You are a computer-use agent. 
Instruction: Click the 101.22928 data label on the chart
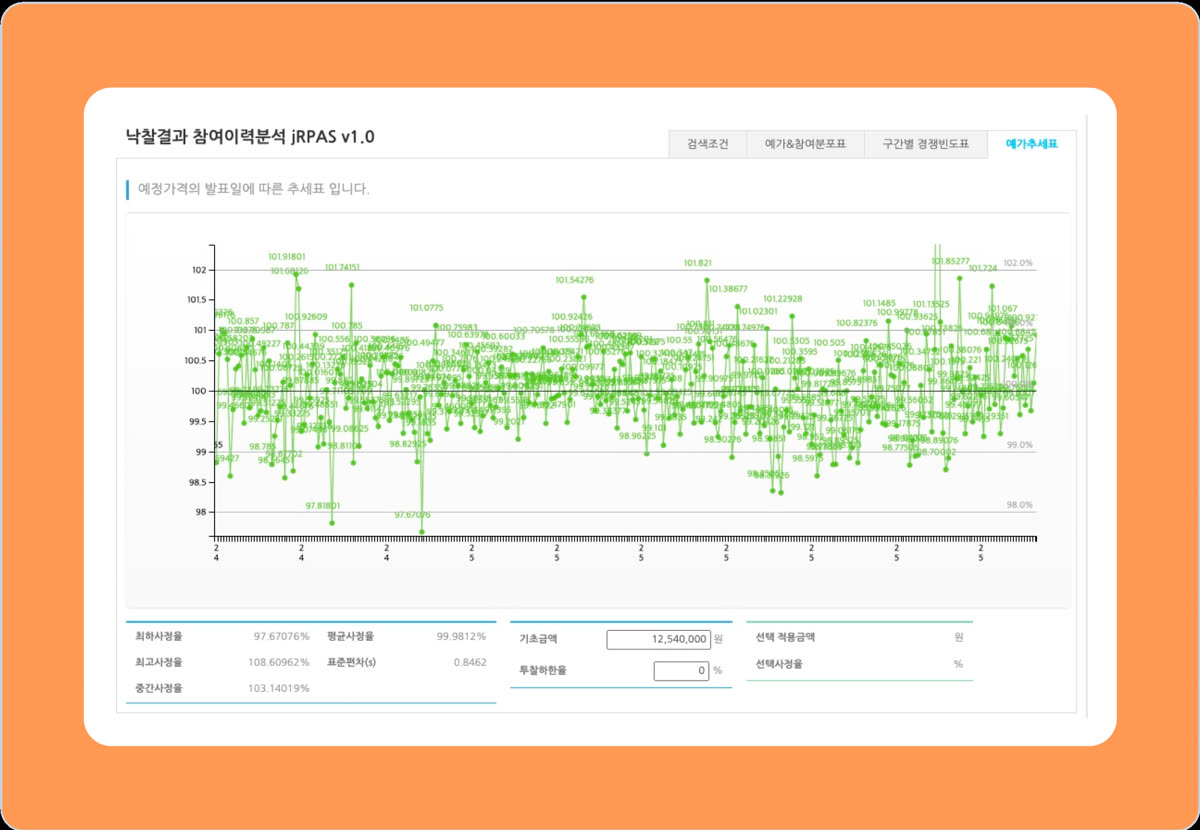pos(783,299)
